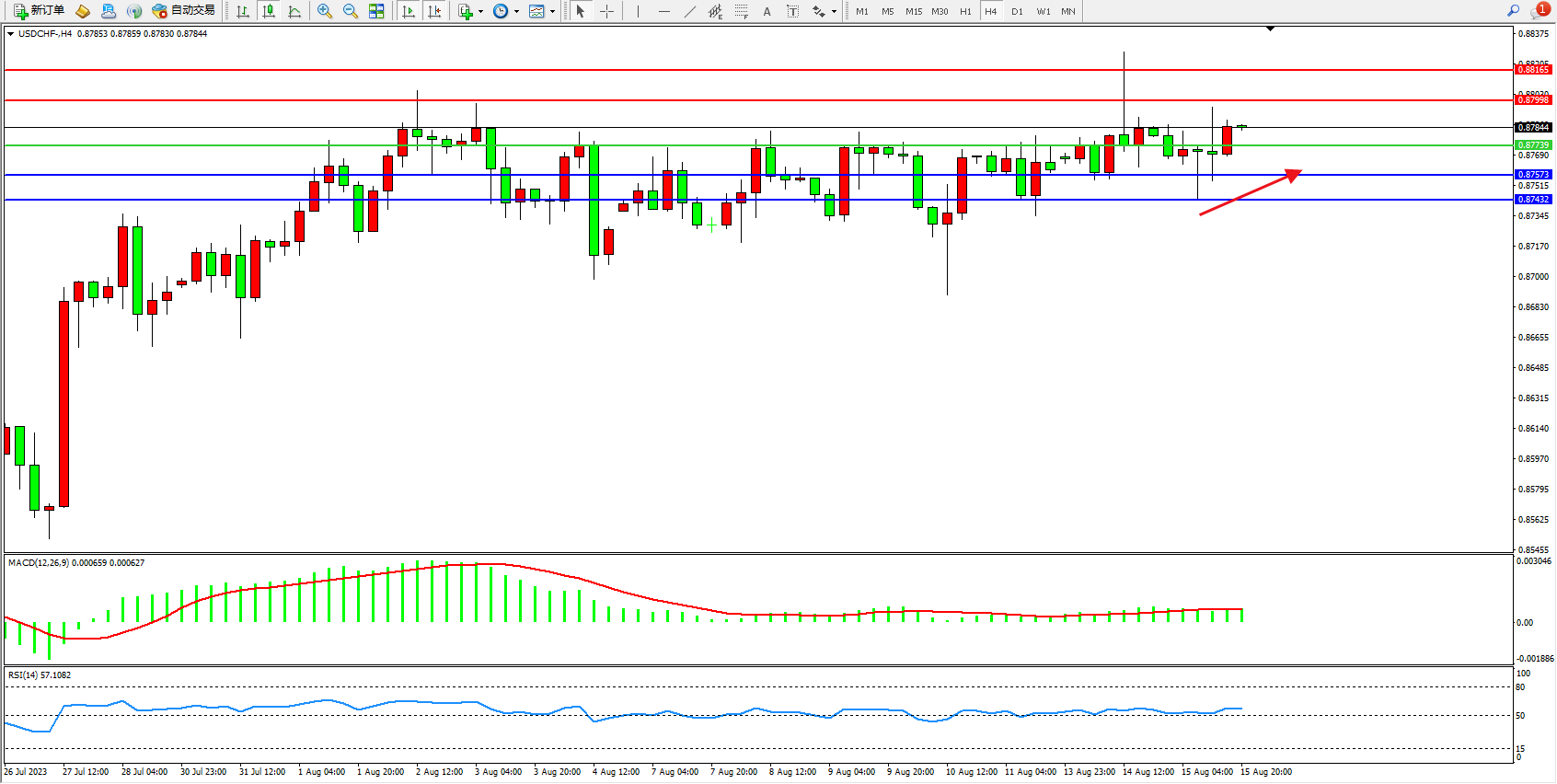Toggle AutoTrading (自动交易) button
Image resolution: width=1557 pixels, height=784 pixels.
click(184, 11)
